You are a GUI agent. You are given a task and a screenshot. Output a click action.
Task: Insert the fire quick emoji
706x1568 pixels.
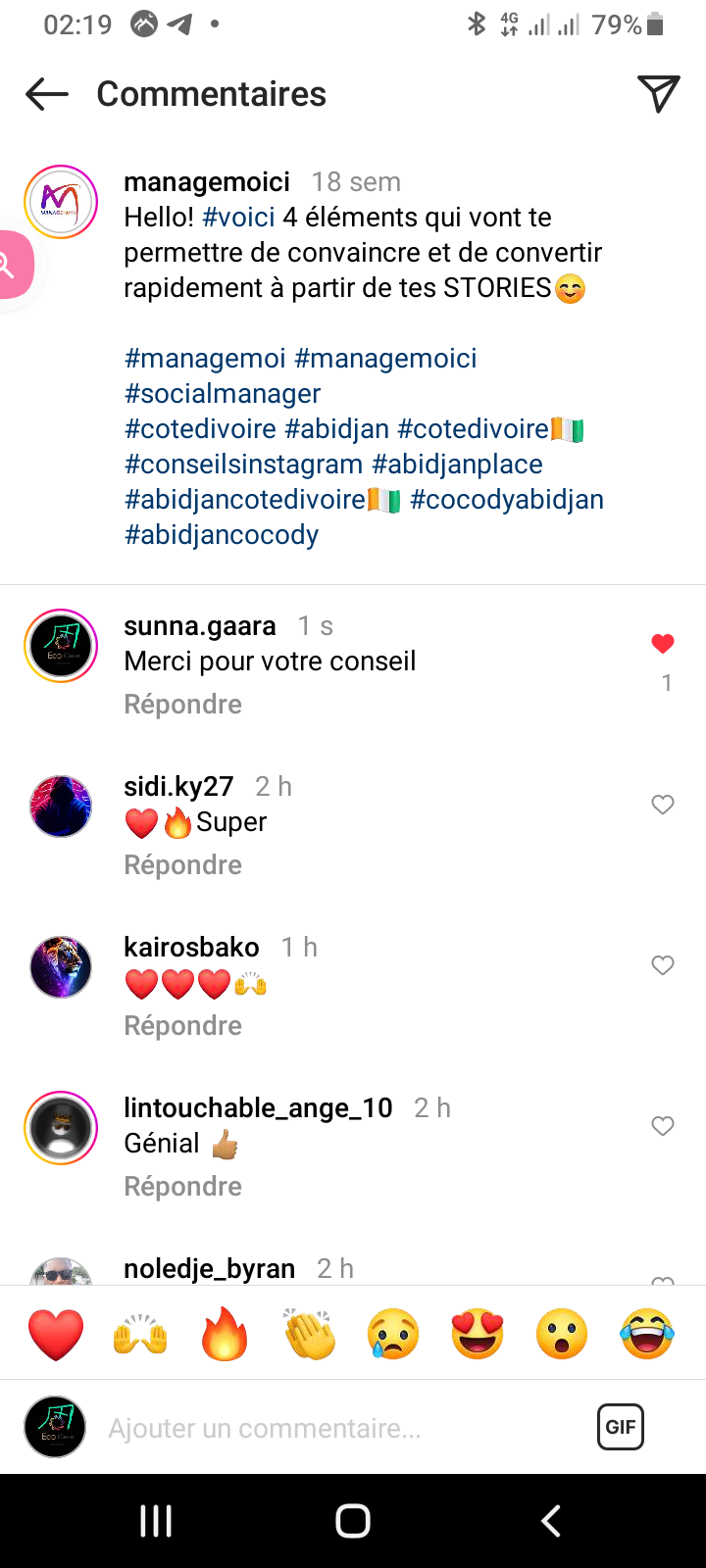click(x=225, y=1334)
